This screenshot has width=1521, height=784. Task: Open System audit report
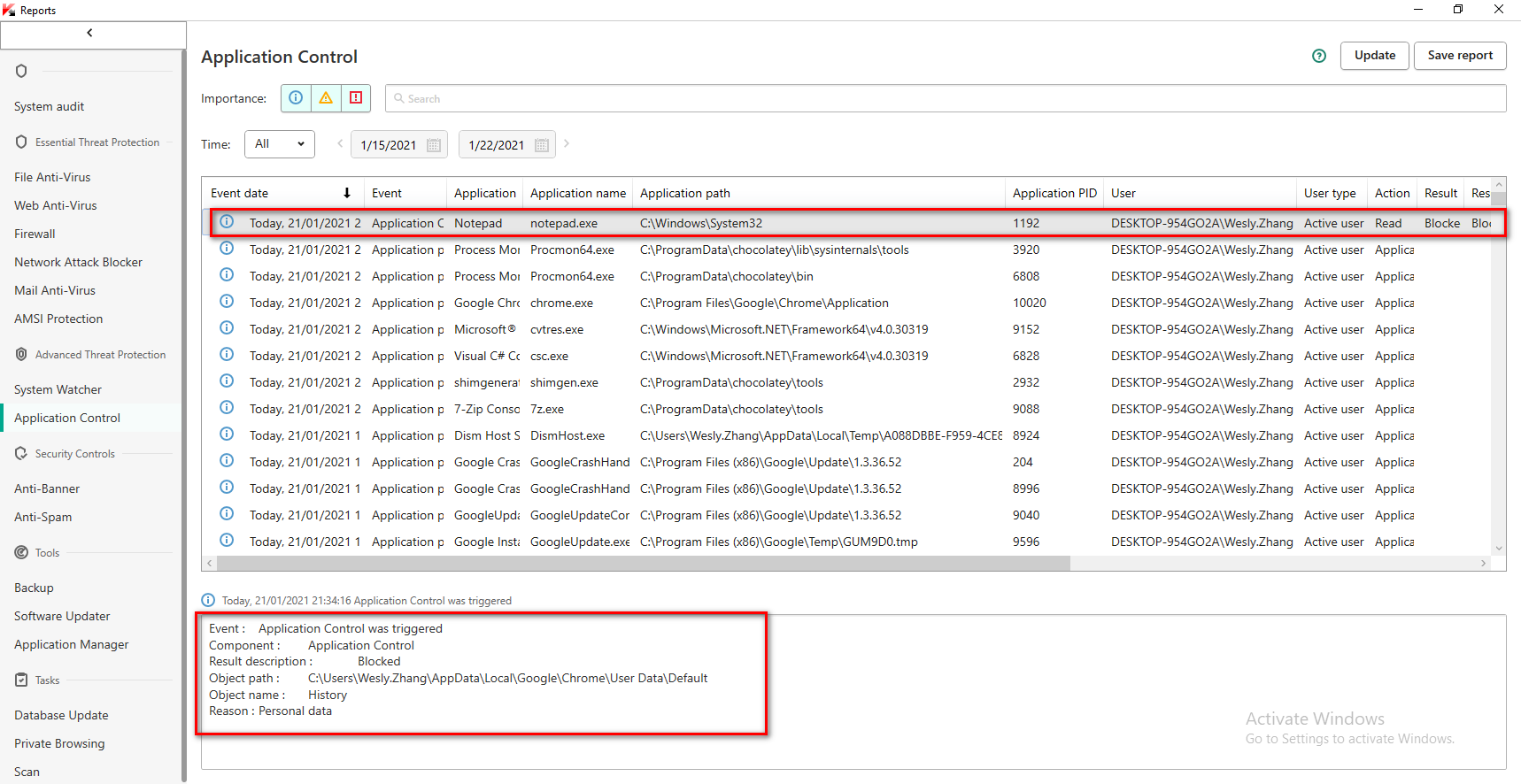pos(50,106)
